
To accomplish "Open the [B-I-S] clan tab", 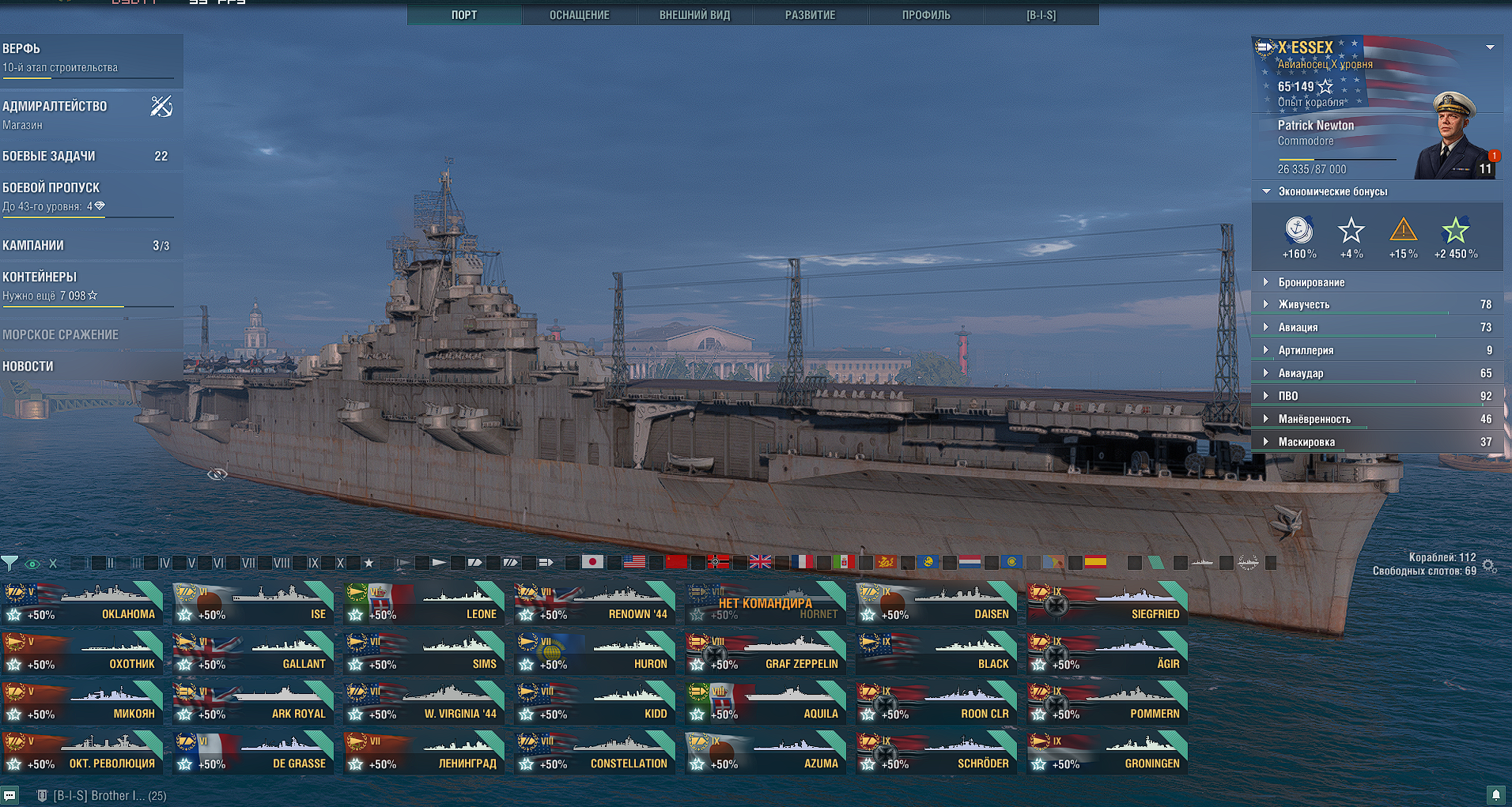I will point(1041,15).
